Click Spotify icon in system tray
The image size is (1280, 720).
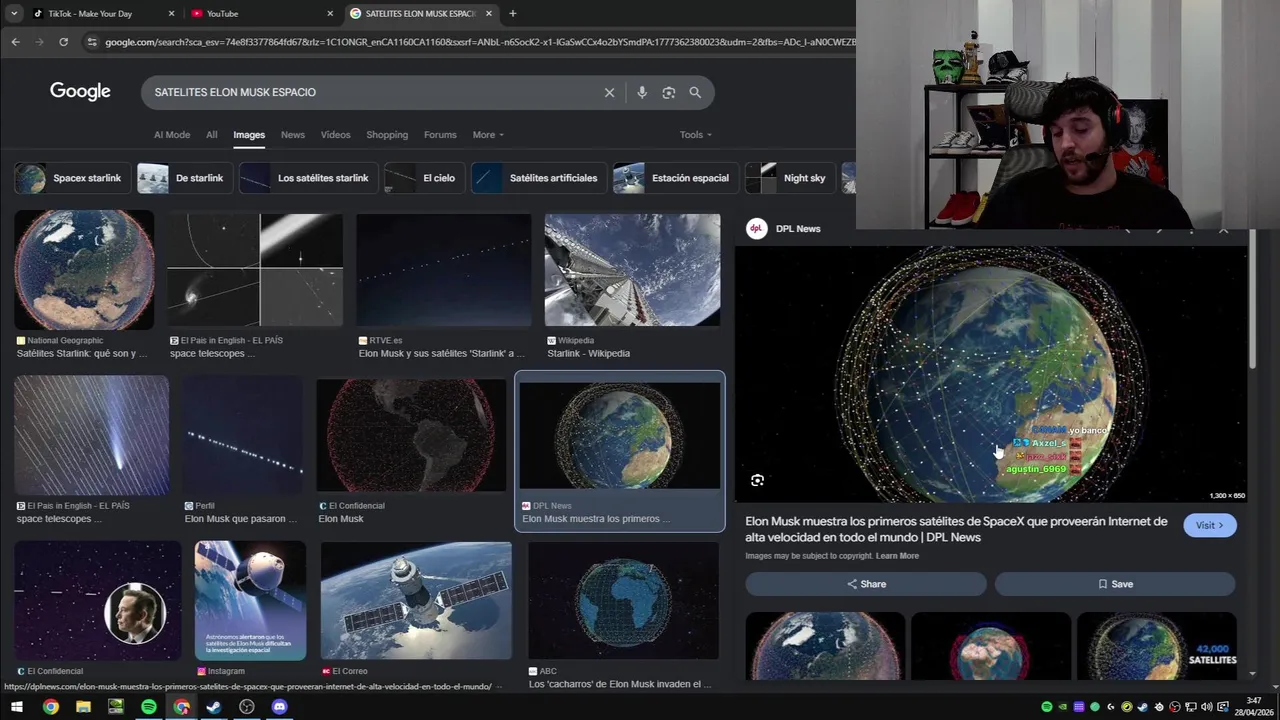click(1047, 707)
